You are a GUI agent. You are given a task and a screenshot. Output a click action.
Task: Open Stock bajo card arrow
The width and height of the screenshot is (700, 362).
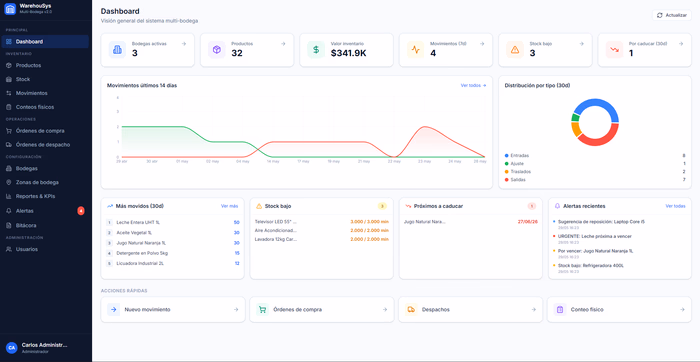click(x=581, y=44)
